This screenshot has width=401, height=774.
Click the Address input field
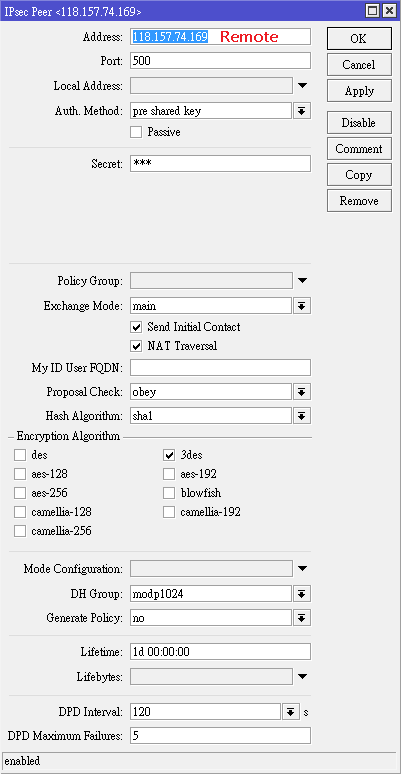point(220,37)
